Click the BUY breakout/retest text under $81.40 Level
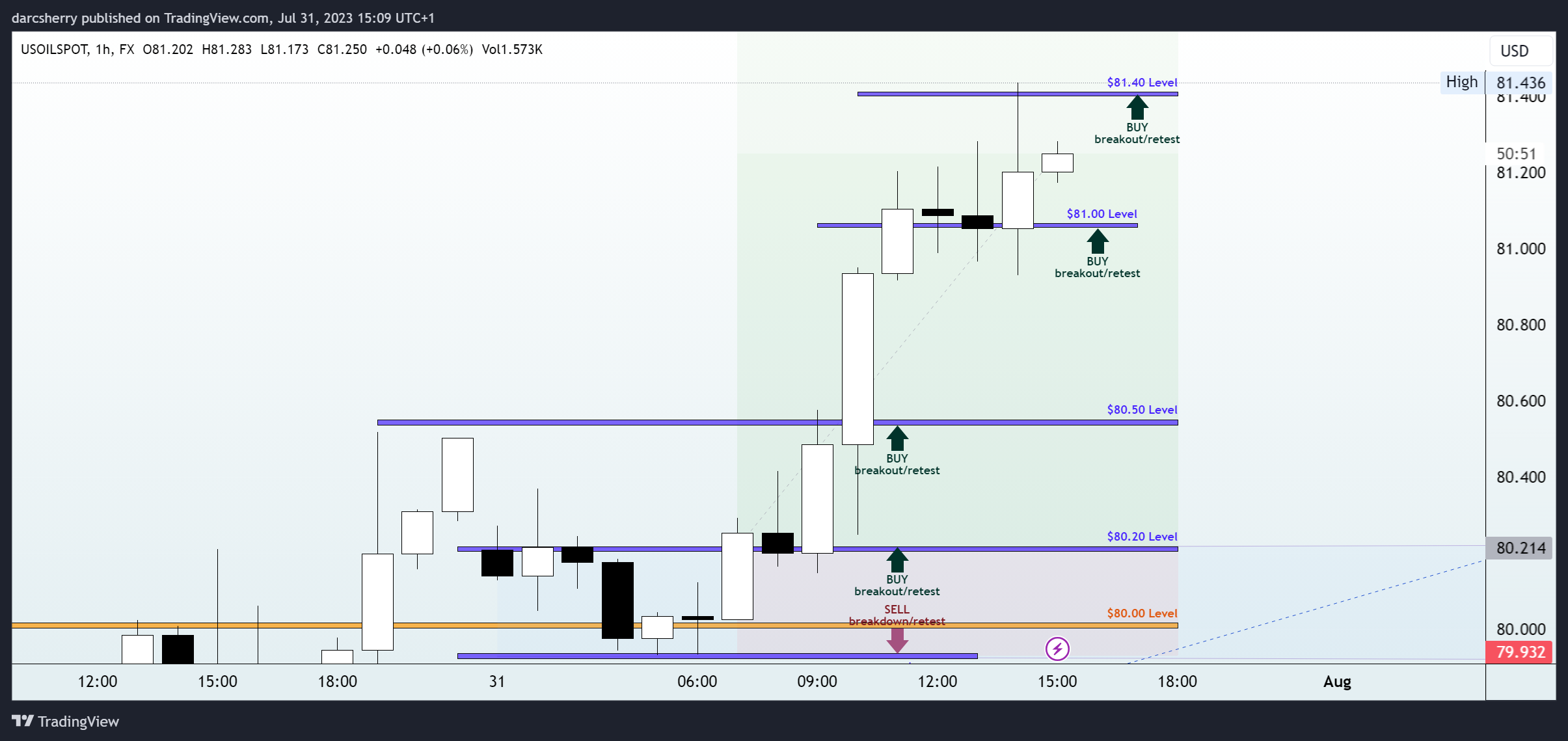The width and height of the screenshot is (1568, 741). pyautogui.click(x=1137, y=133)
